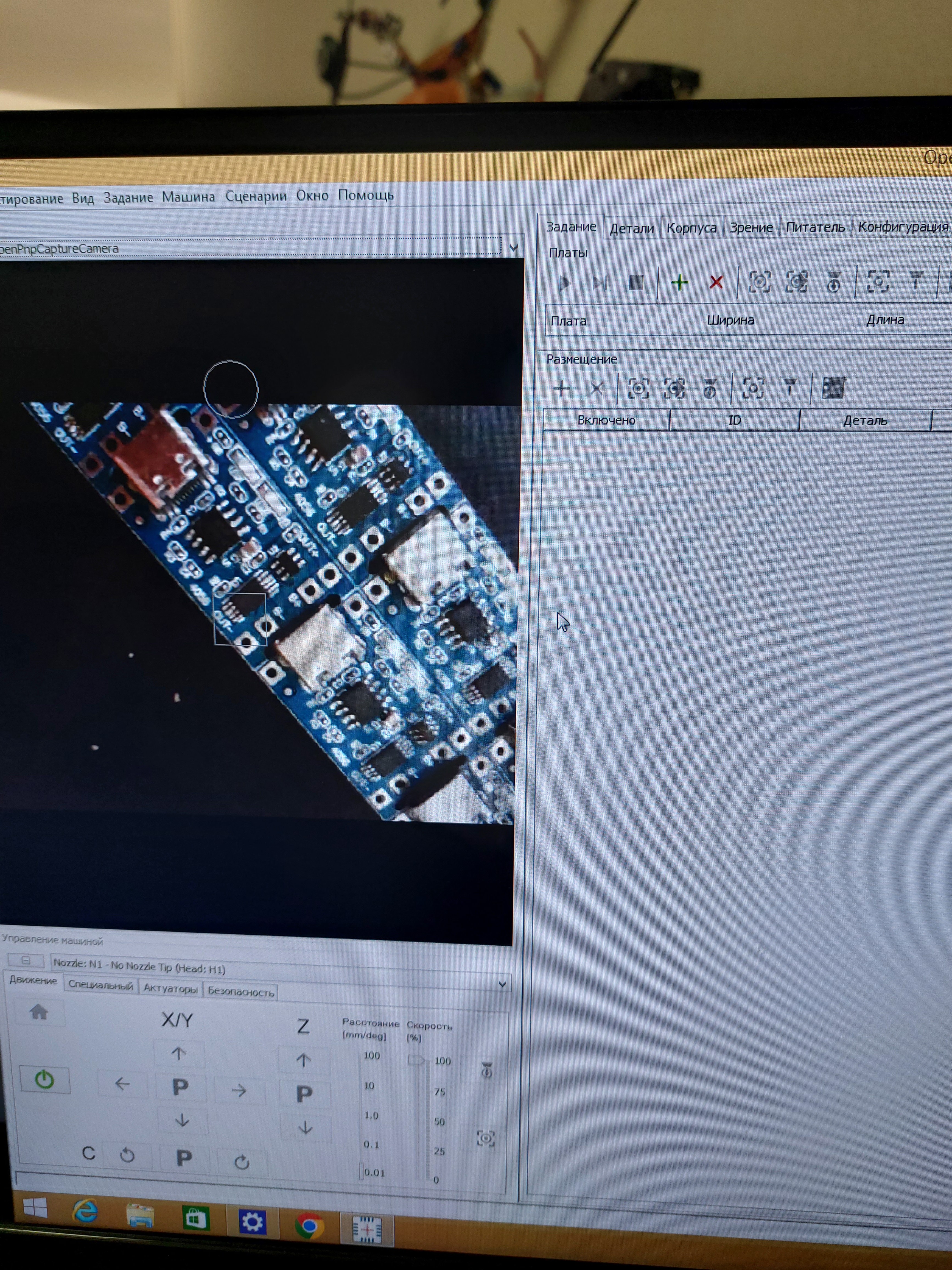Open the camera selection dropdown
Image resolution: width=952 pixels, height=1270 pixels.
(x=513, y=248)
